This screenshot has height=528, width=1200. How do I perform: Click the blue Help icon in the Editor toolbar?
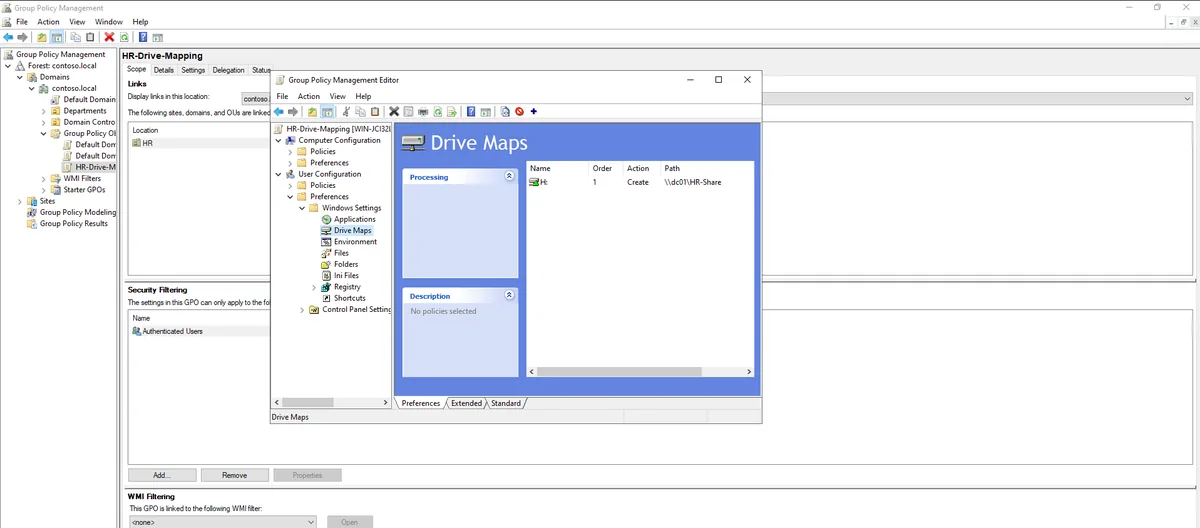coord(471,111)
